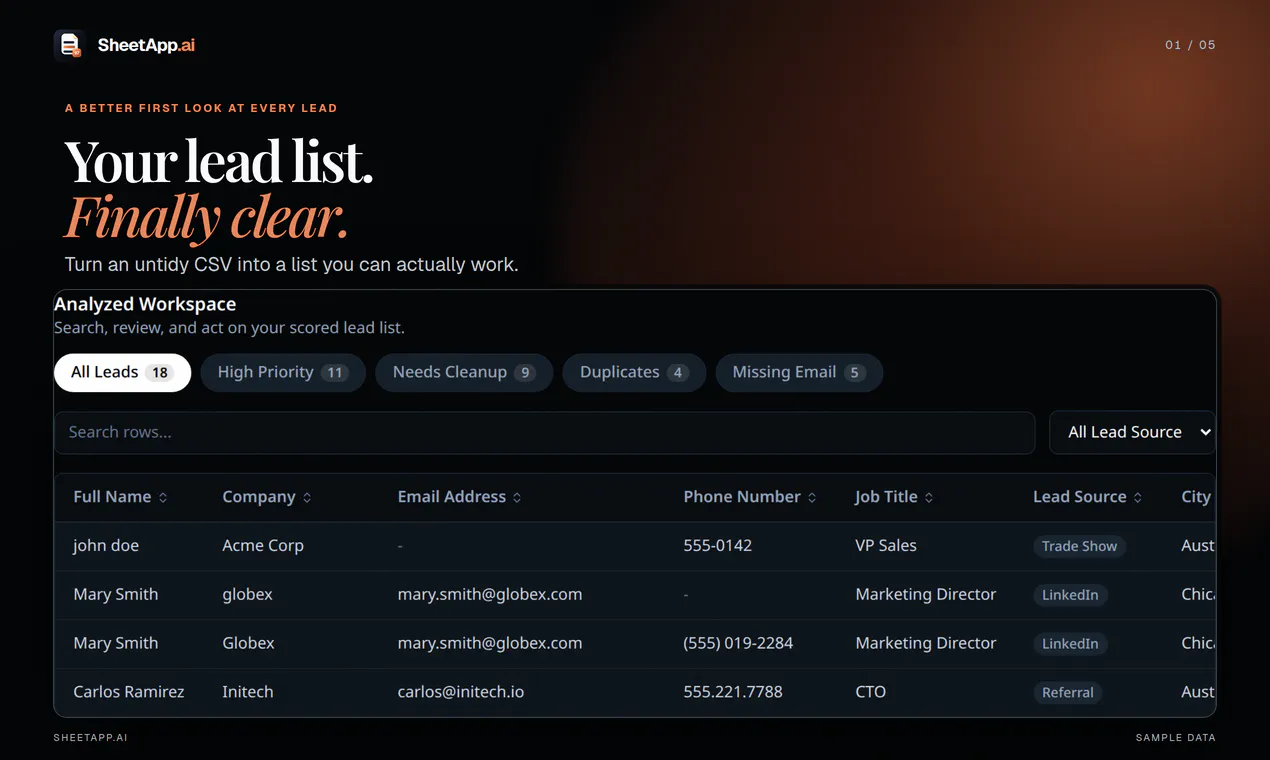
Task: Click the Trade Show source tag
Action: tap(1079, 546)
